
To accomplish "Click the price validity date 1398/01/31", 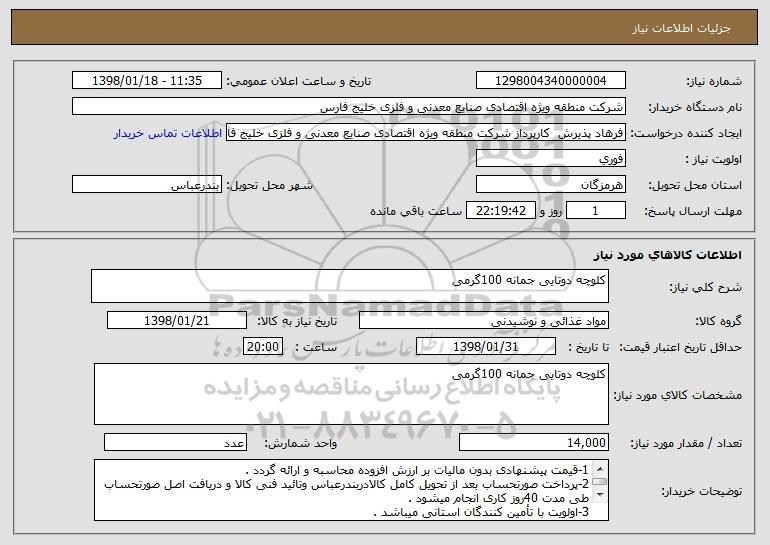I will (486, 347).
